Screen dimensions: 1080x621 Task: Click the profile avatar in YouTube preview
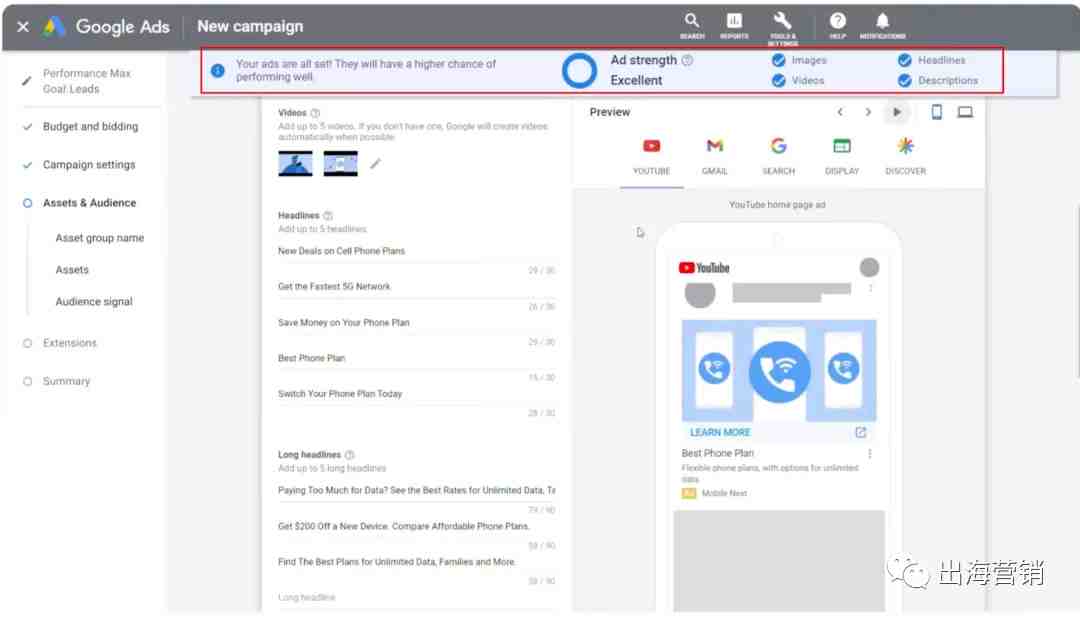[x=869, y=267]
